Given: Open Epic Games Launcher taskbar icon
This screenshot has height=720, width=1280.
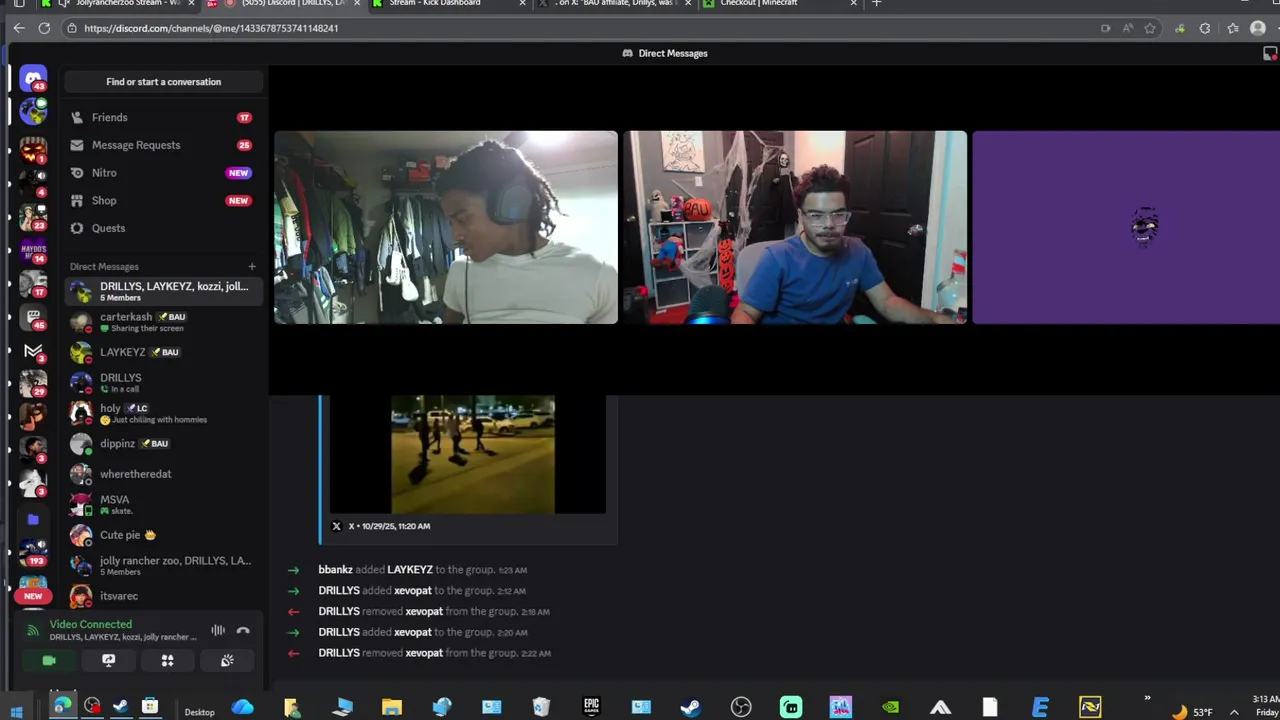Looking at the screenshot, I should [591, 708].
